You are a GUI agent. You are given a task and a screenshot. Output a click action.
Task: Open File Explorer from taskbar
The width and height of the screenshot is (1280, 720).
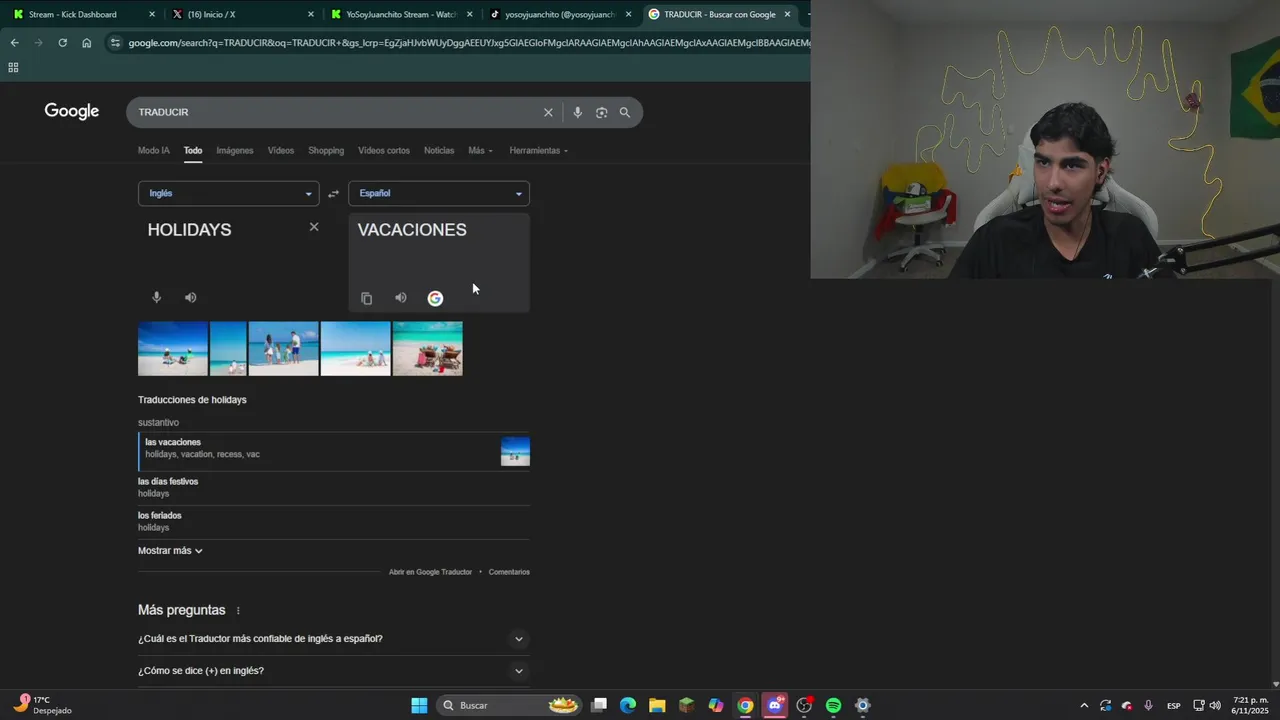[x=657, y=705]
